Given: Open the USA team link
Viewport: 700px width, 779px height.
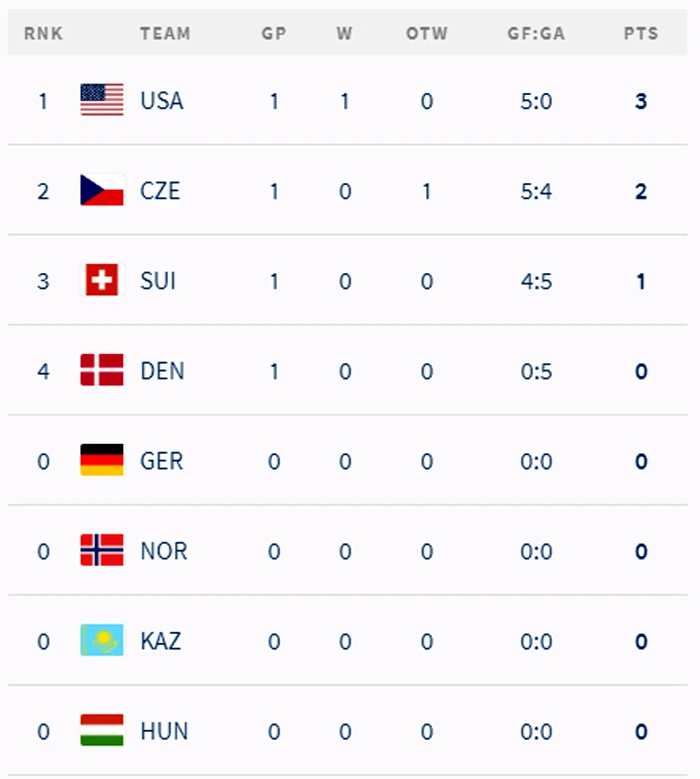Looking at the screenshot, I should pos(162,101).
